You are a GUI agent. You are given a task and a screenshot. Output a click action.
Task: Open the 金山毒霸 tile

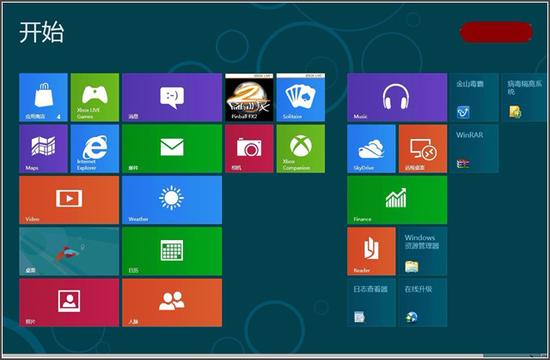click(x=474, y=97)
